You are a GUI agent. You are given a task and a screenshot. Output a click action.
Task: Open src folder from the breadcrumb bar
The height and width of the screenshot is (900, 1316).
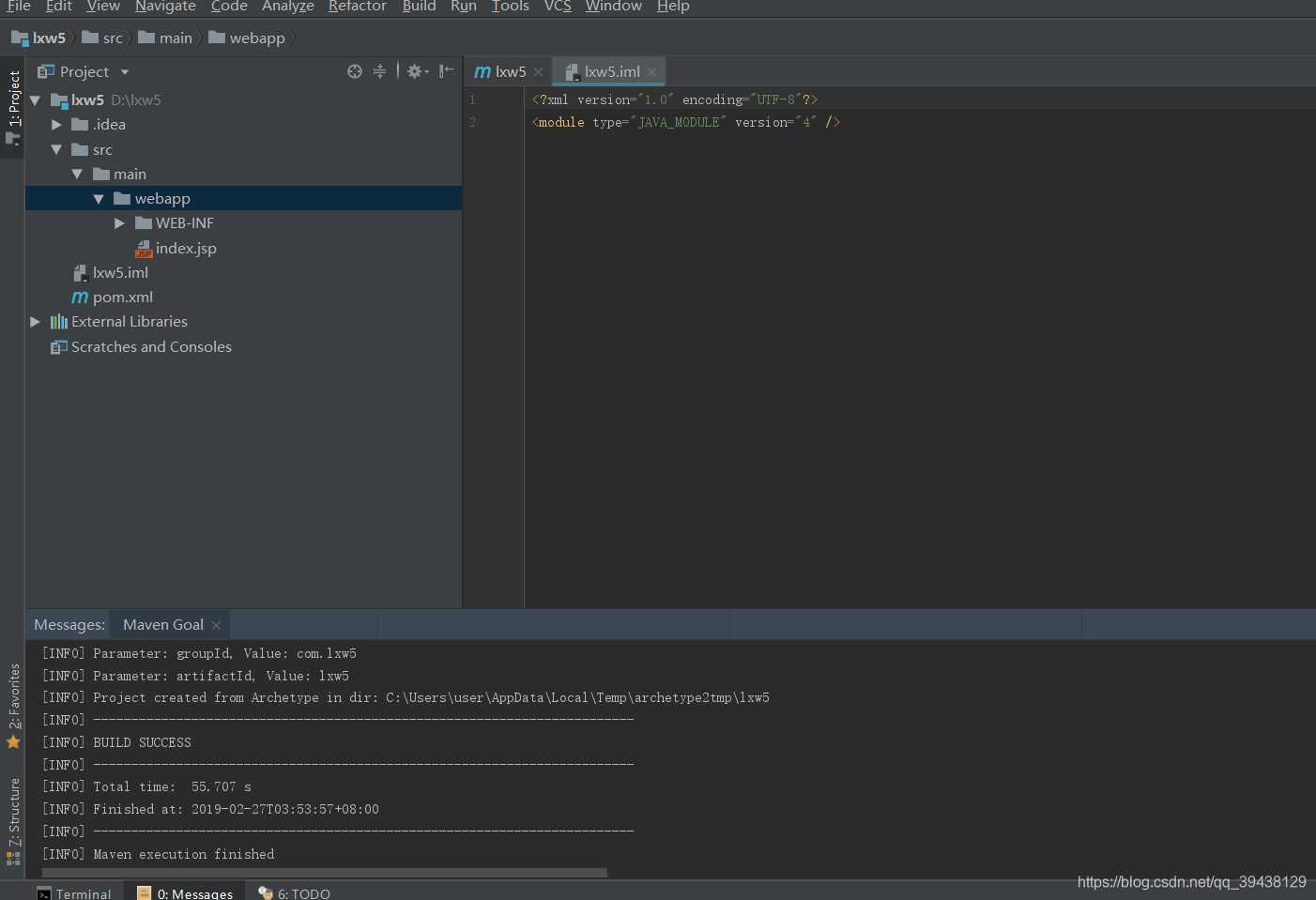[x=113, y=38]
